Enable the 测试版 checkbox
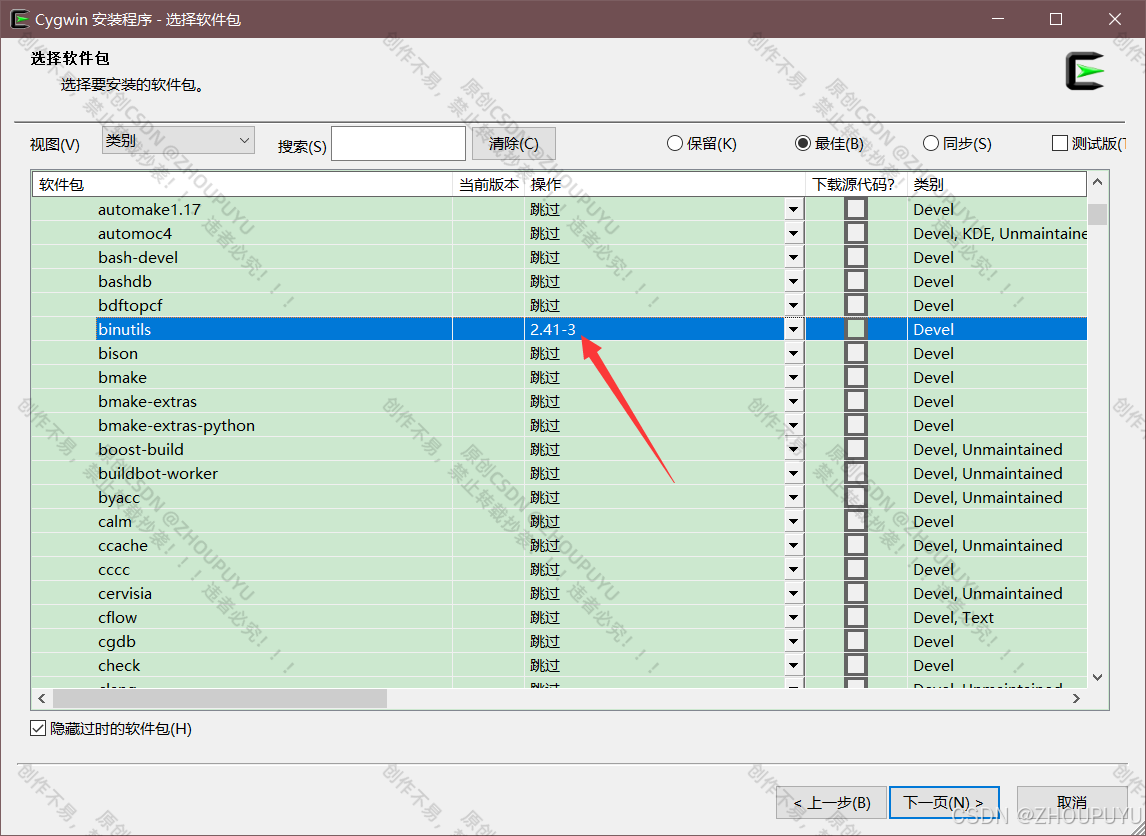The width and height of the screenshot is (1146, 836). click(x=1060, y=143)
